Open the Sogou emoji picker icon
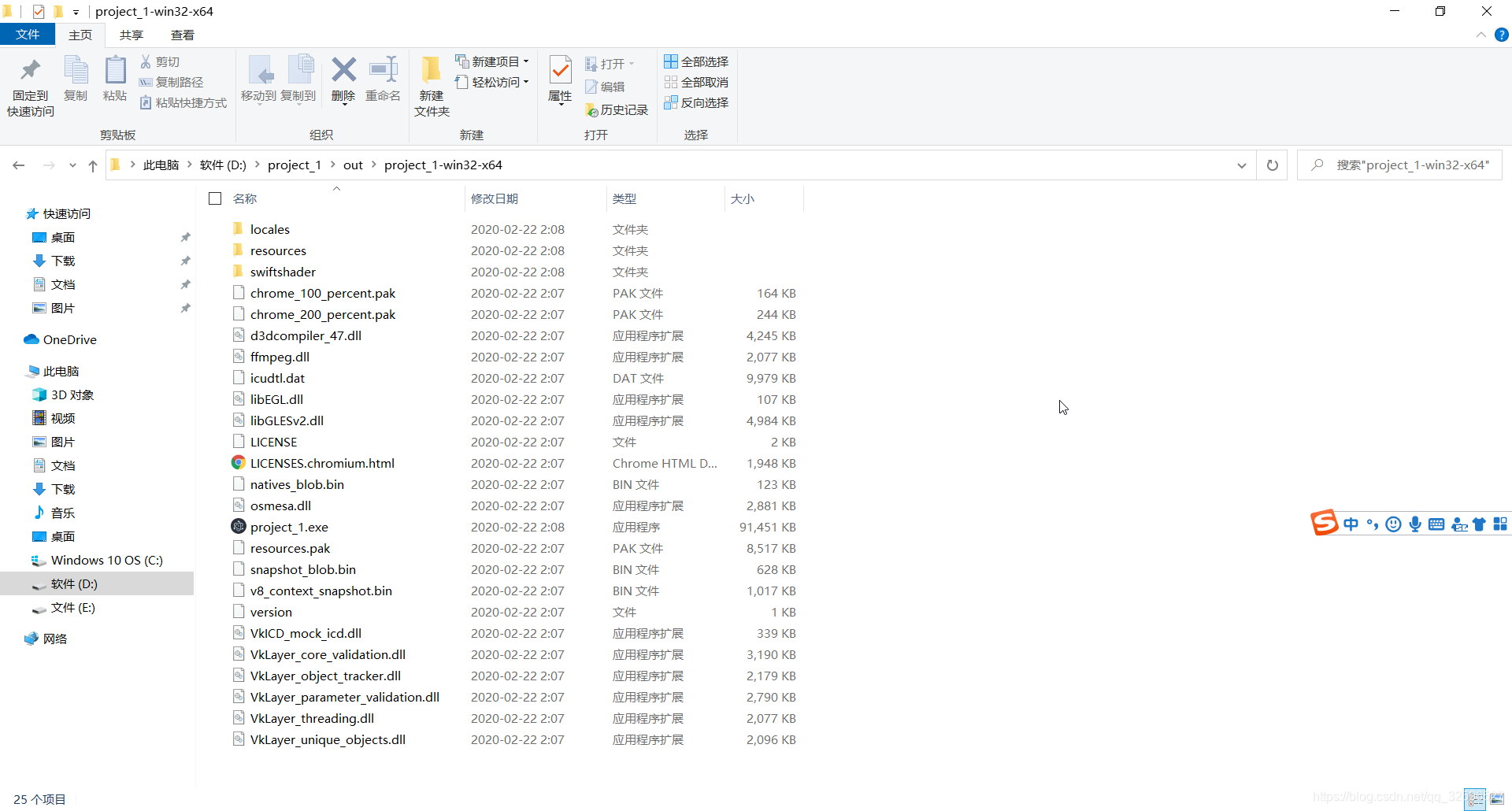The width and height of the screenshot is (1512, 811). (1394, 524)
